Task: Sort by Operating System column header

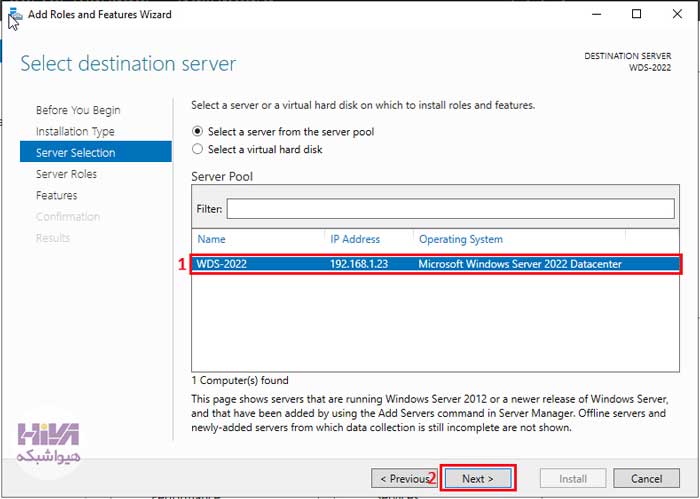Action: point(461,239)
